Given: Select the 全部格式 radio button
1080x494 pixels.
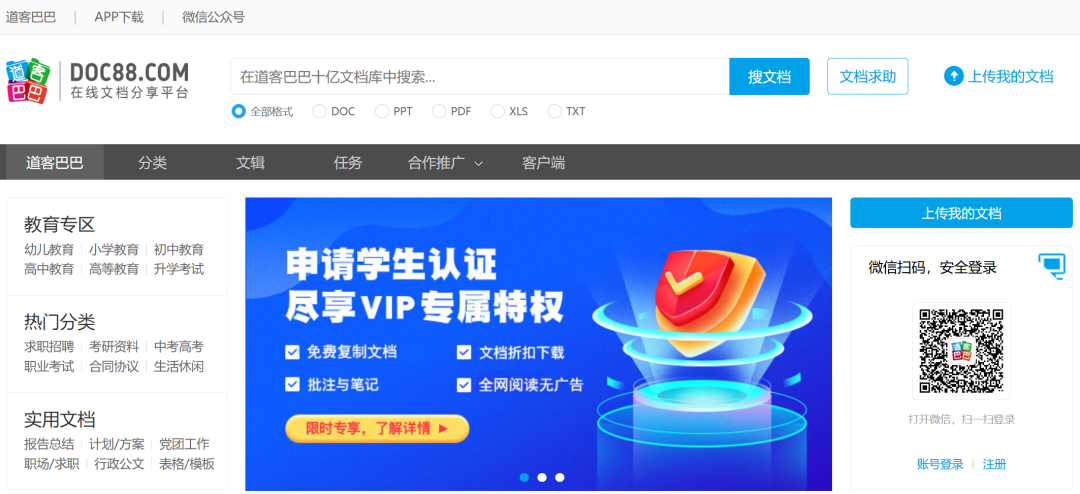Looking at the screenshot, I should click(x=239, y=111).
